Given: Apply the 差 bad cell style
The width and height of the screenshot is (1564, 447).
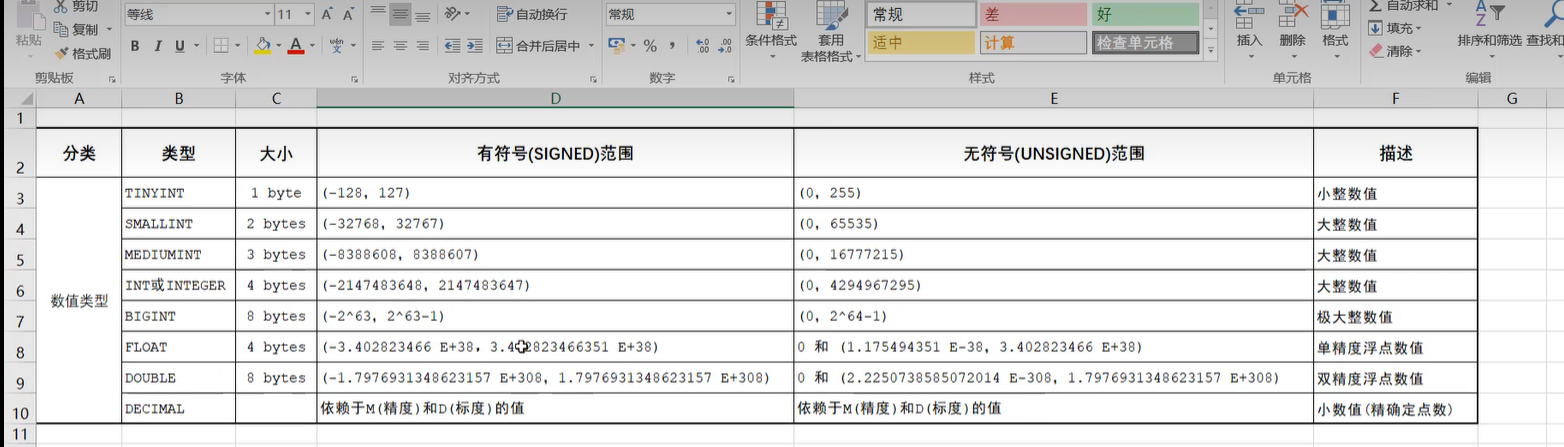Looking at the screenshot, I should pos(1033,14).
